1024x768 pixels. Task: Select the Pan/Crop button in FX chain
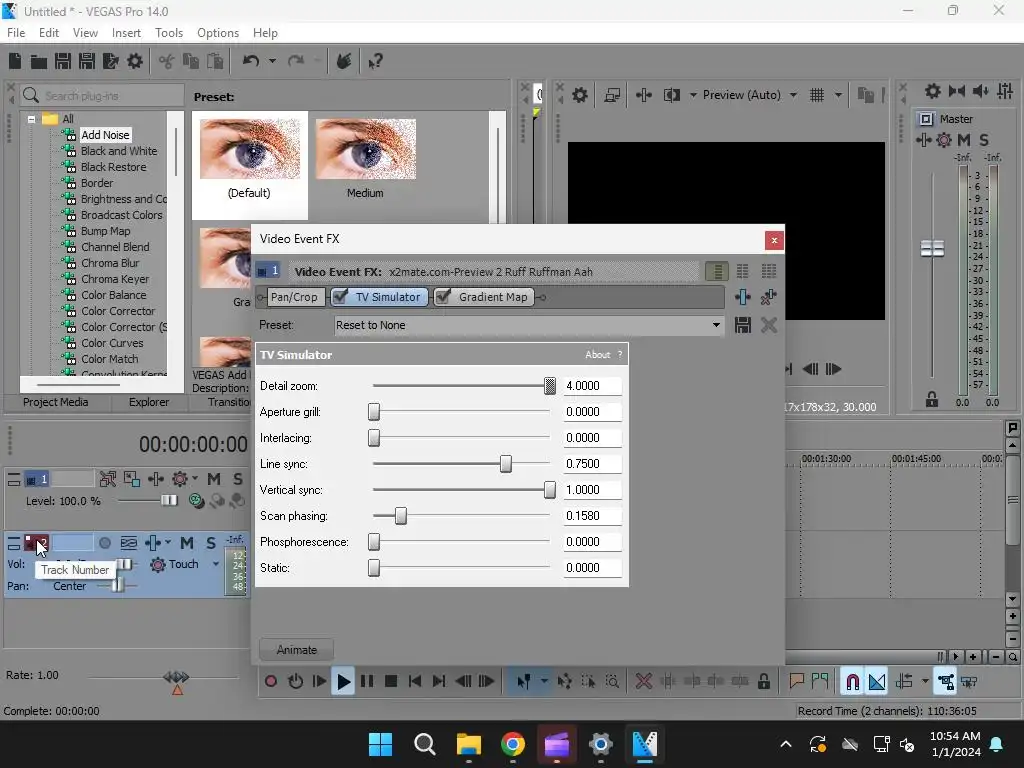point(294,297)
